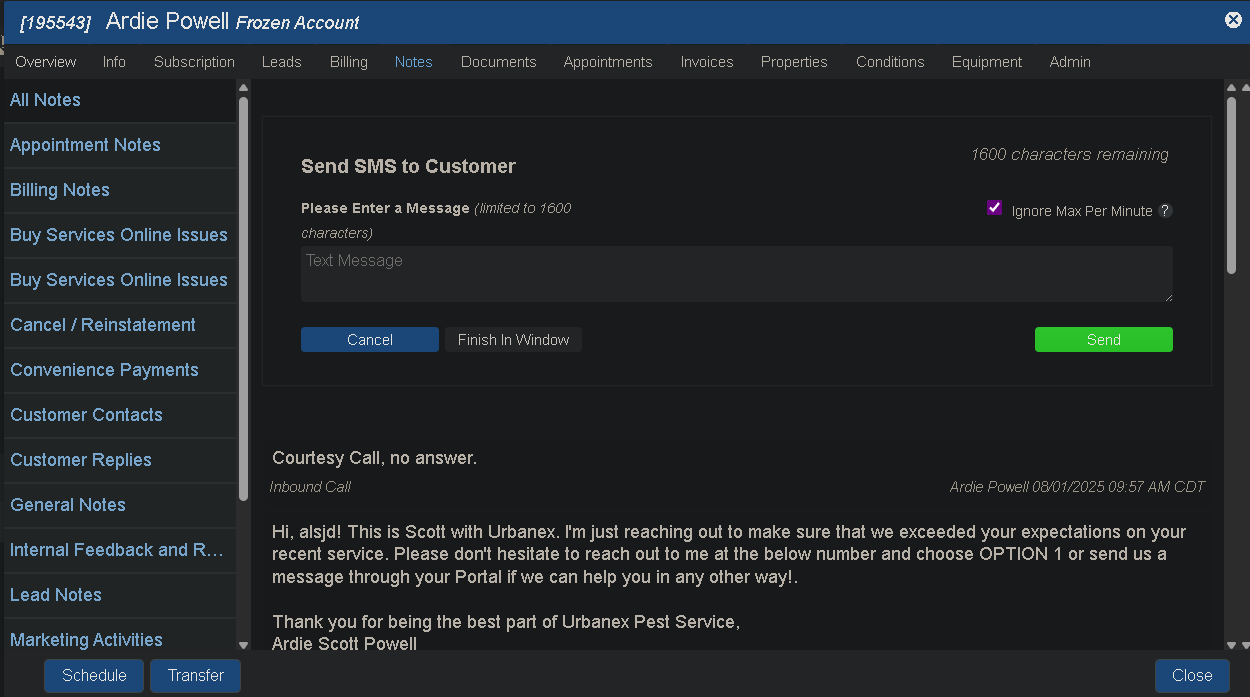Click the Schedule button
The width and height of the screenshot is (1250, 697).
point(94,675)
